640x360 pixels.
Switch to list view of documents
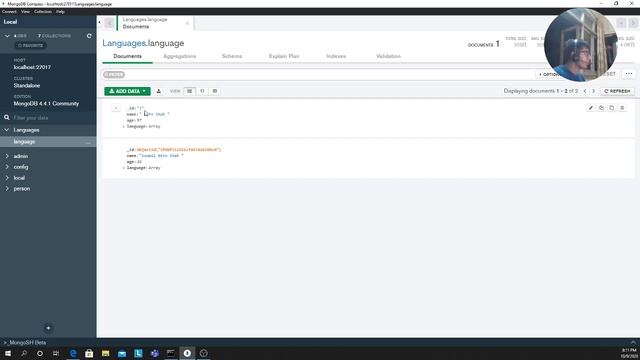[x=189, y=91]
